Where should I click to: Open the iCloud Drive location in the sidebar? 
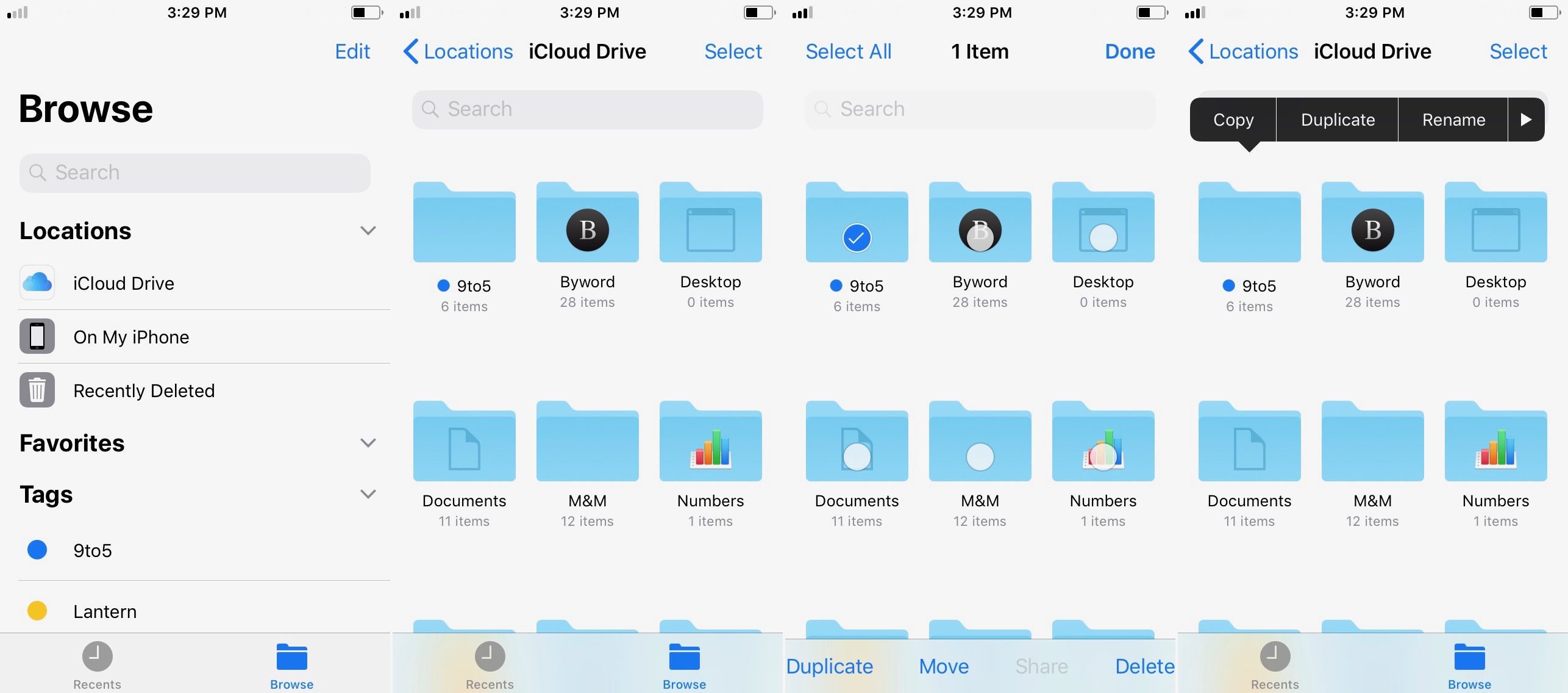click(x=124, y=283)
